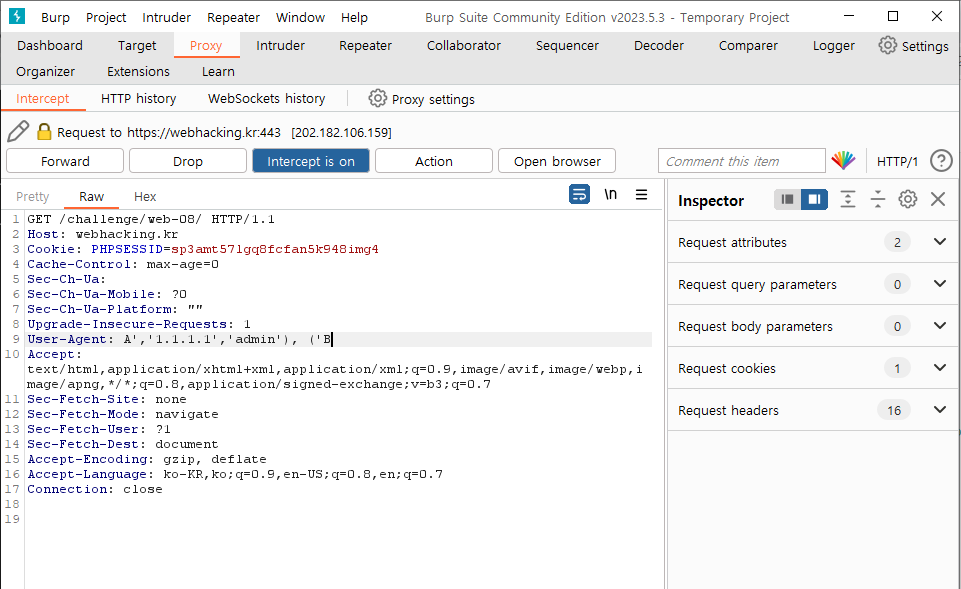Open the editor hamburger options menu
This screenshot has height=589, width=961.
coord(641,194)
